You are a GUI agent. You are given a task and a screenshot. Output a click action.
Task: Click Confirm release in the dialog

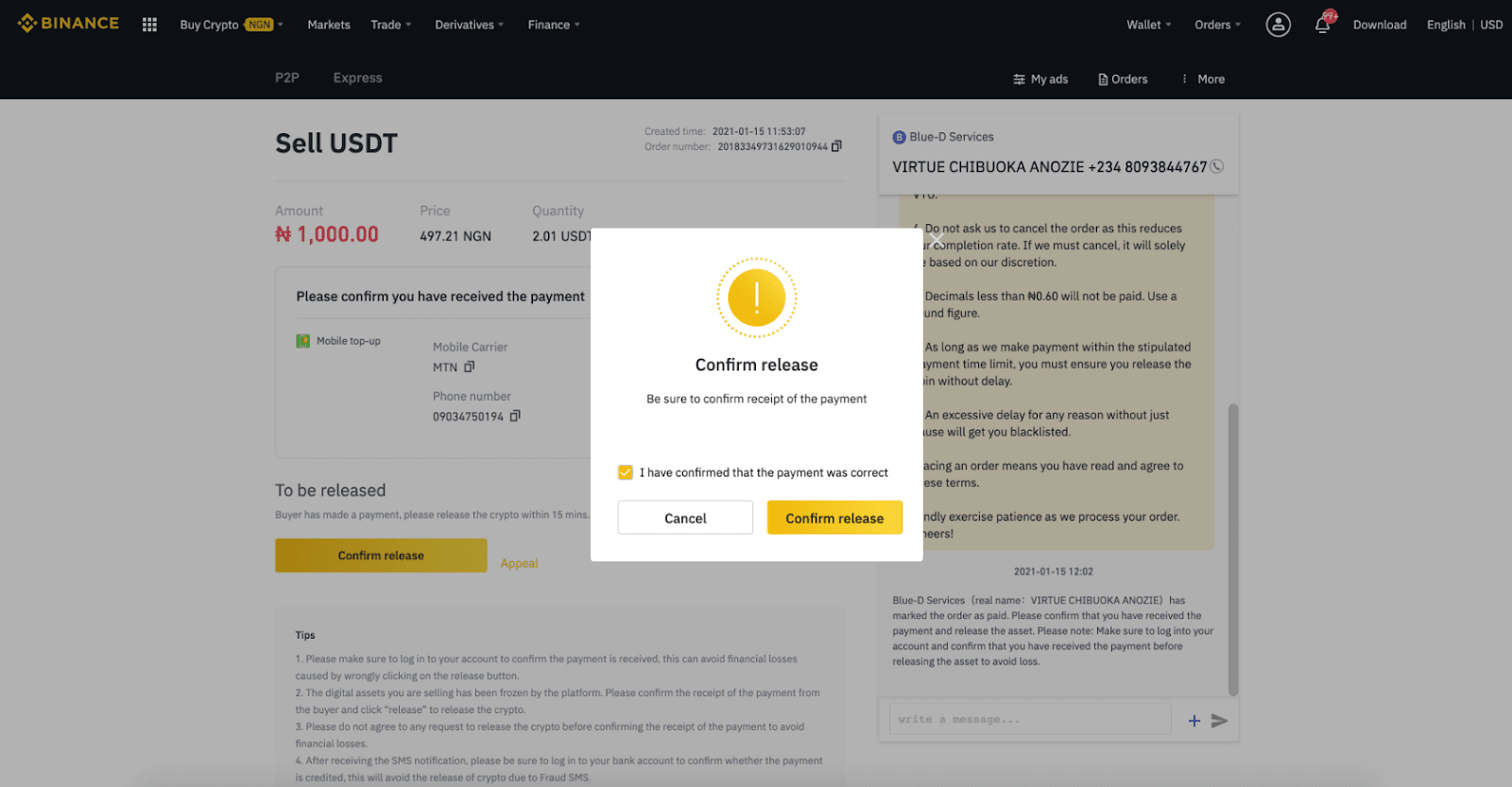[834, 518]
